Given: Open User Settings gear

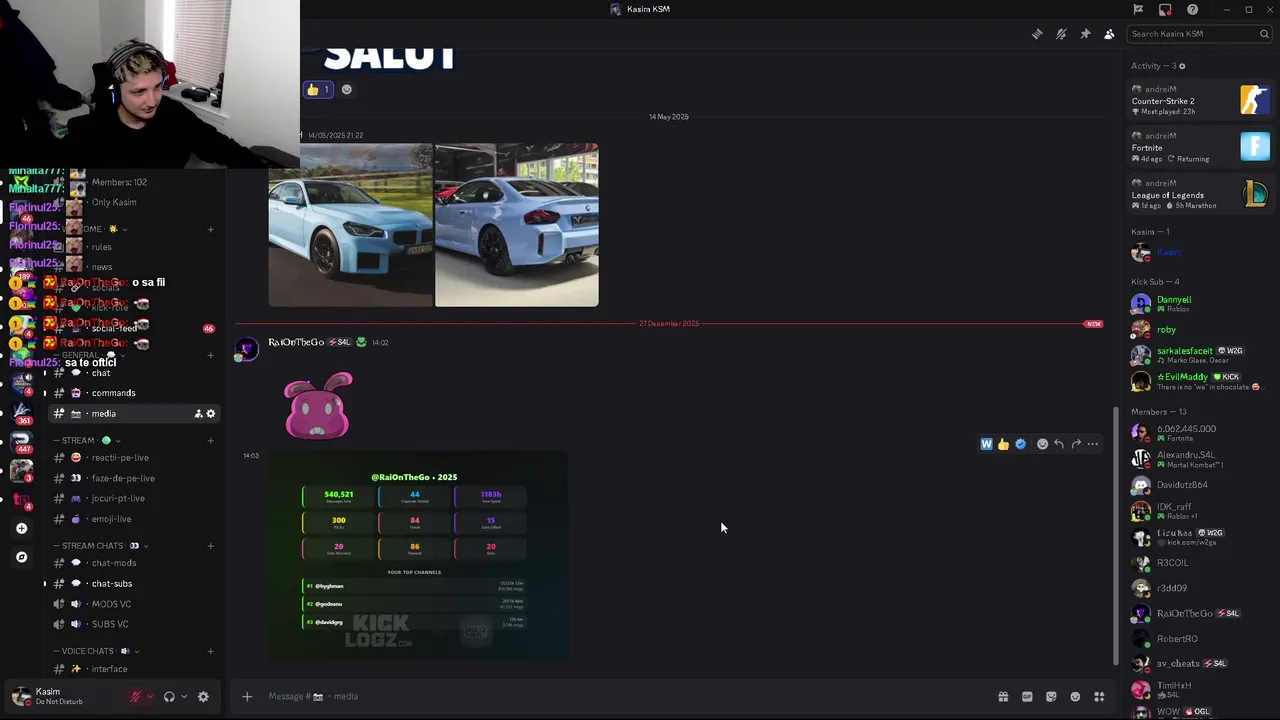Looking at the screenshot, I should [203, 697].
